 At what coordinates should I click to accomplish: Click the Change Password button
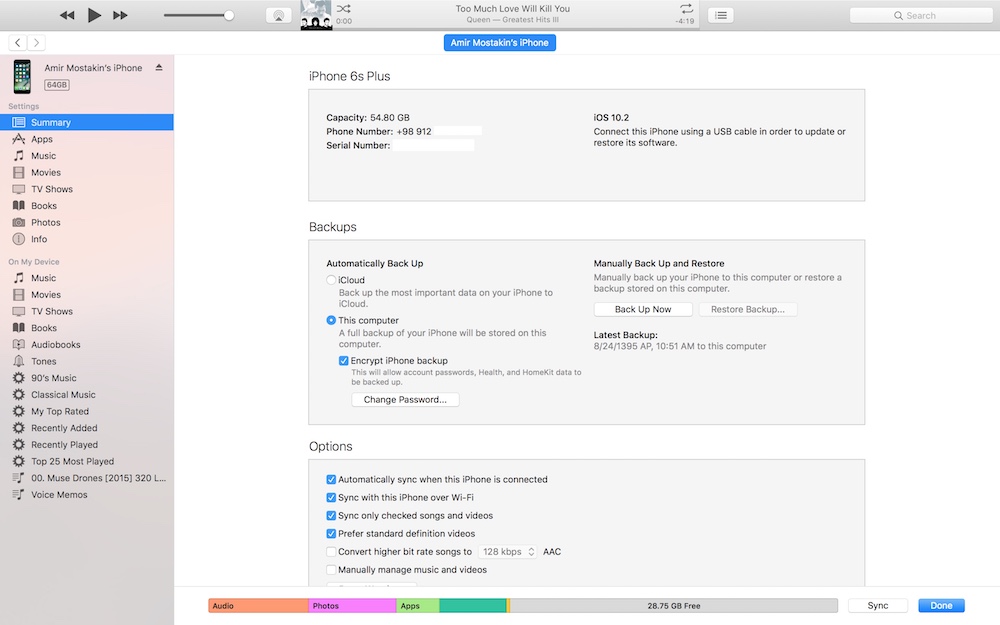tap(405, 400)
